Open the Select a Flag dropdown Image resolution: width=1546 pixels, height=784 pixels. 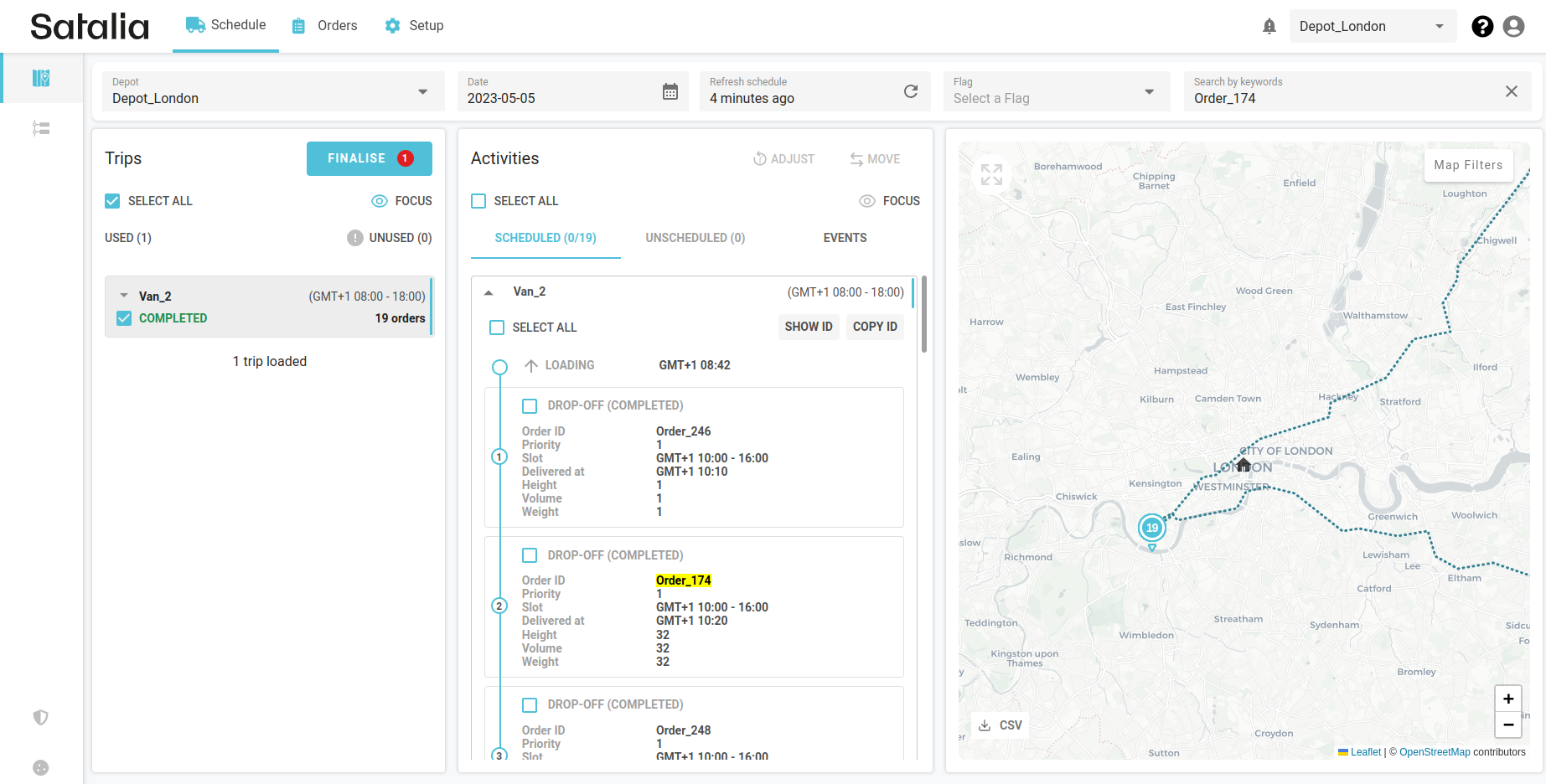(x=1056, y=91)
